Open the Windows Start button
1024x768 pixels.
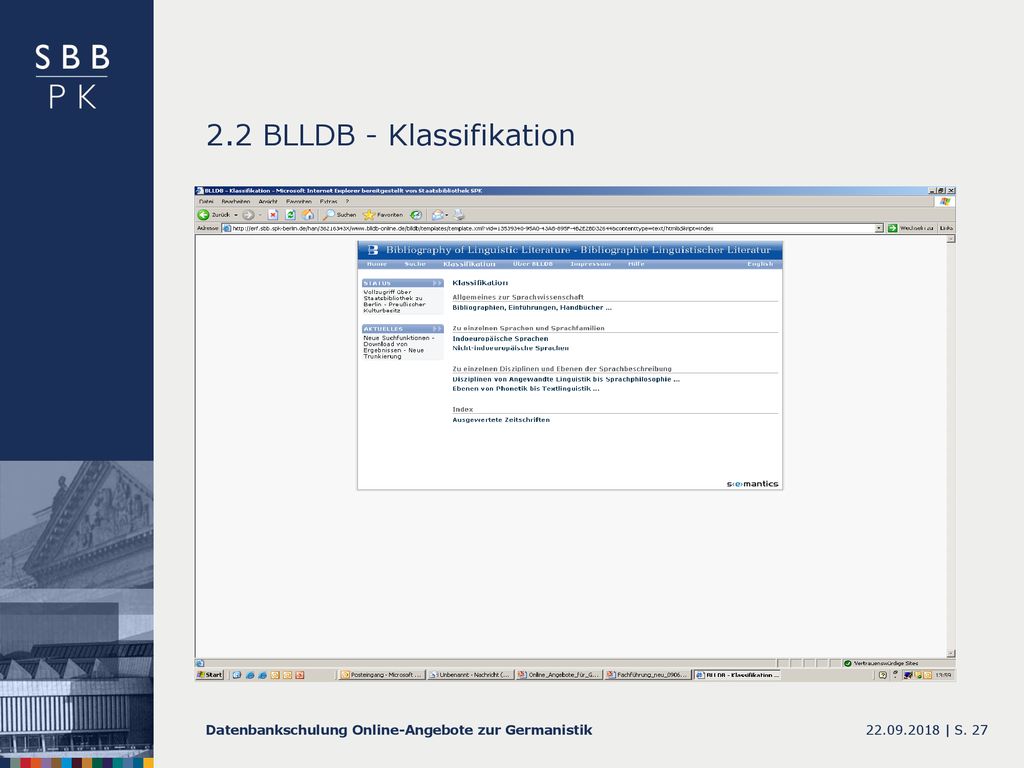coord(210,675)
